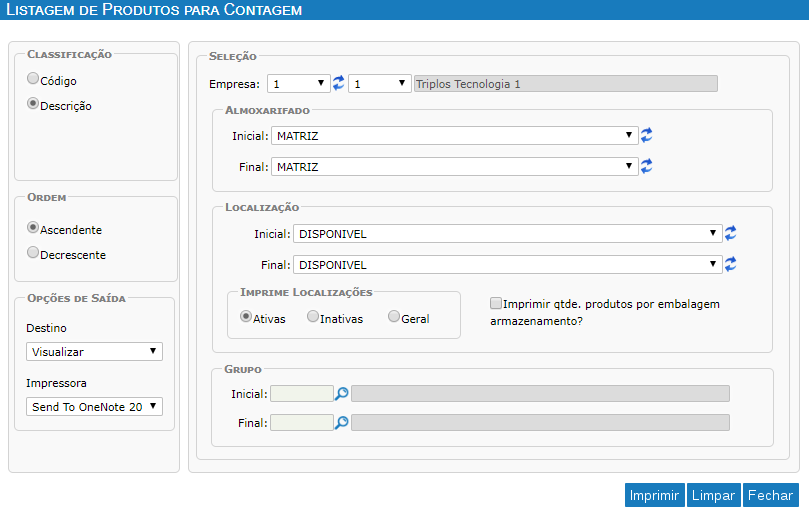The height and width of the screenshot is (517, 809).
Task: Refresh the Empresa selection with the blue arrows
Action: pyautogui.click(x=338, y=83)
